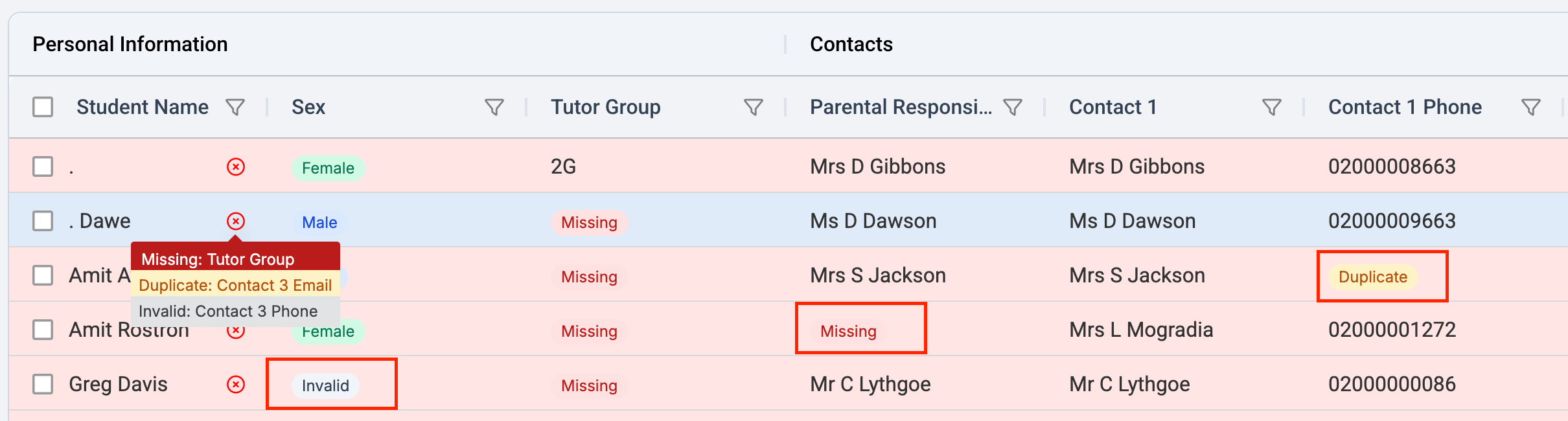Viewport: 1568px width, 421px height.
Task: Click the 2G tutor group cell
Action: (563, 166)
